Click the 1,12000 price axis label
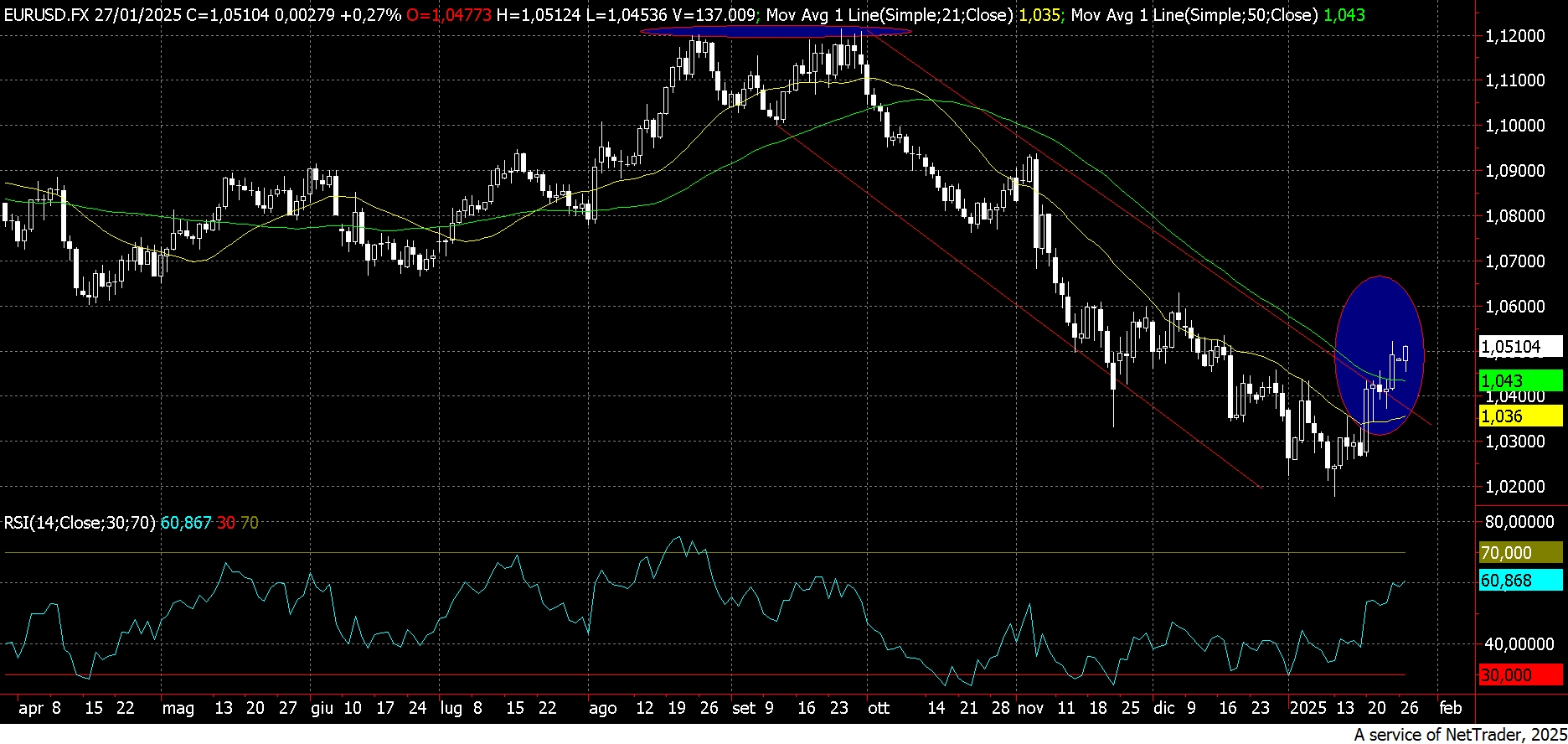Screen dimensions: 1568x744 (x=1514, y=35)
